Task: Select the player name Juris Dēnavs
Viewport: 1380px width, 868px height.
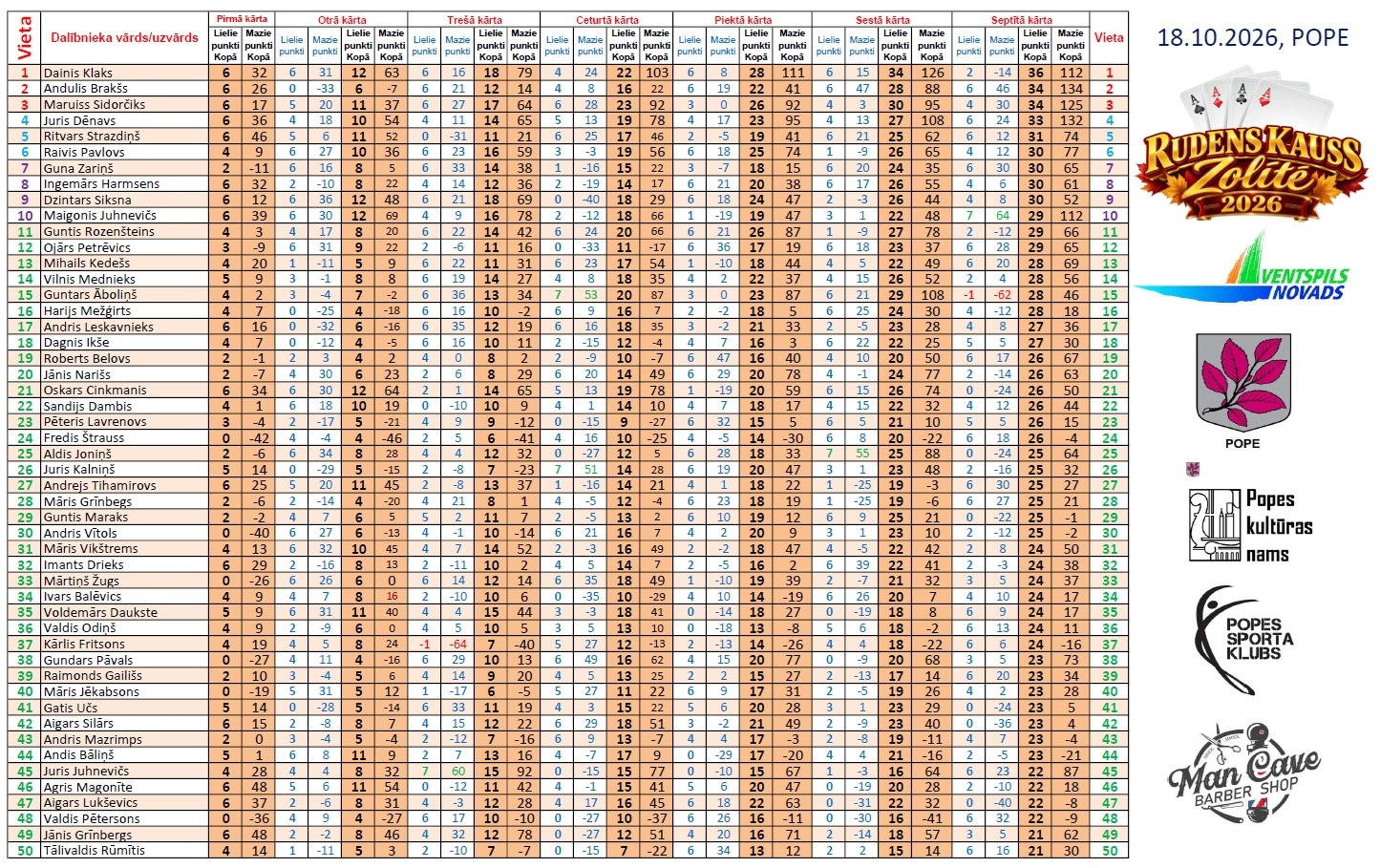Action: pyautogui.click(x=79, y=120)
